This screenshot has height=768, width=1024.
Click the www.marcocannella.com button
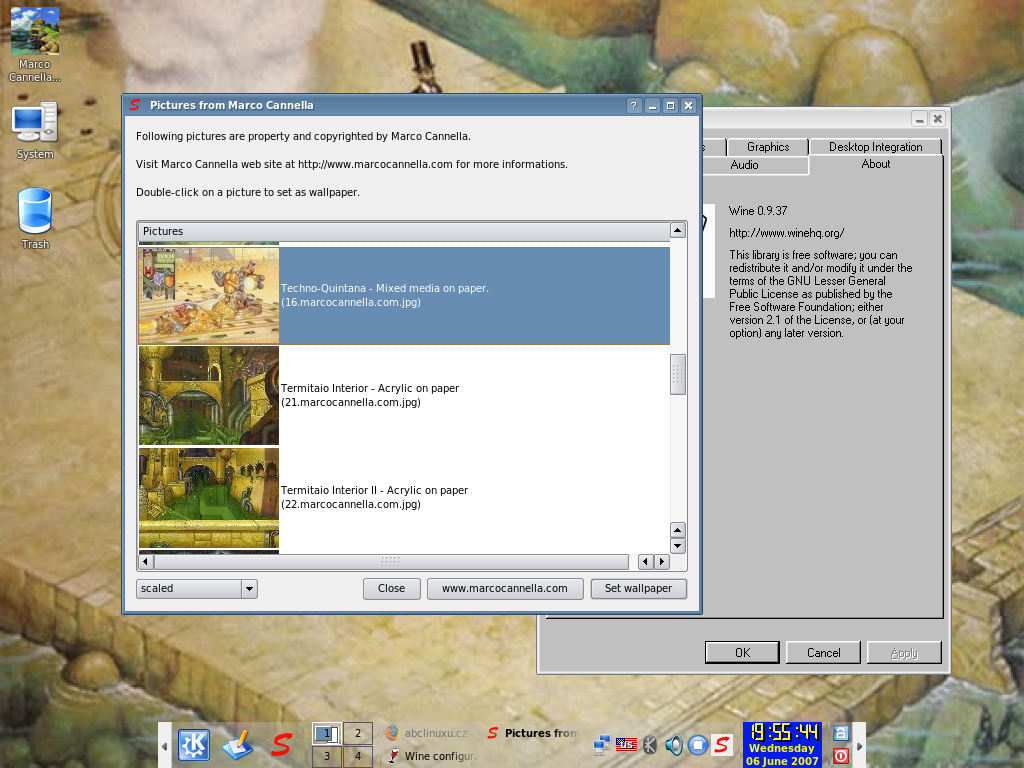tap(505, 588)
